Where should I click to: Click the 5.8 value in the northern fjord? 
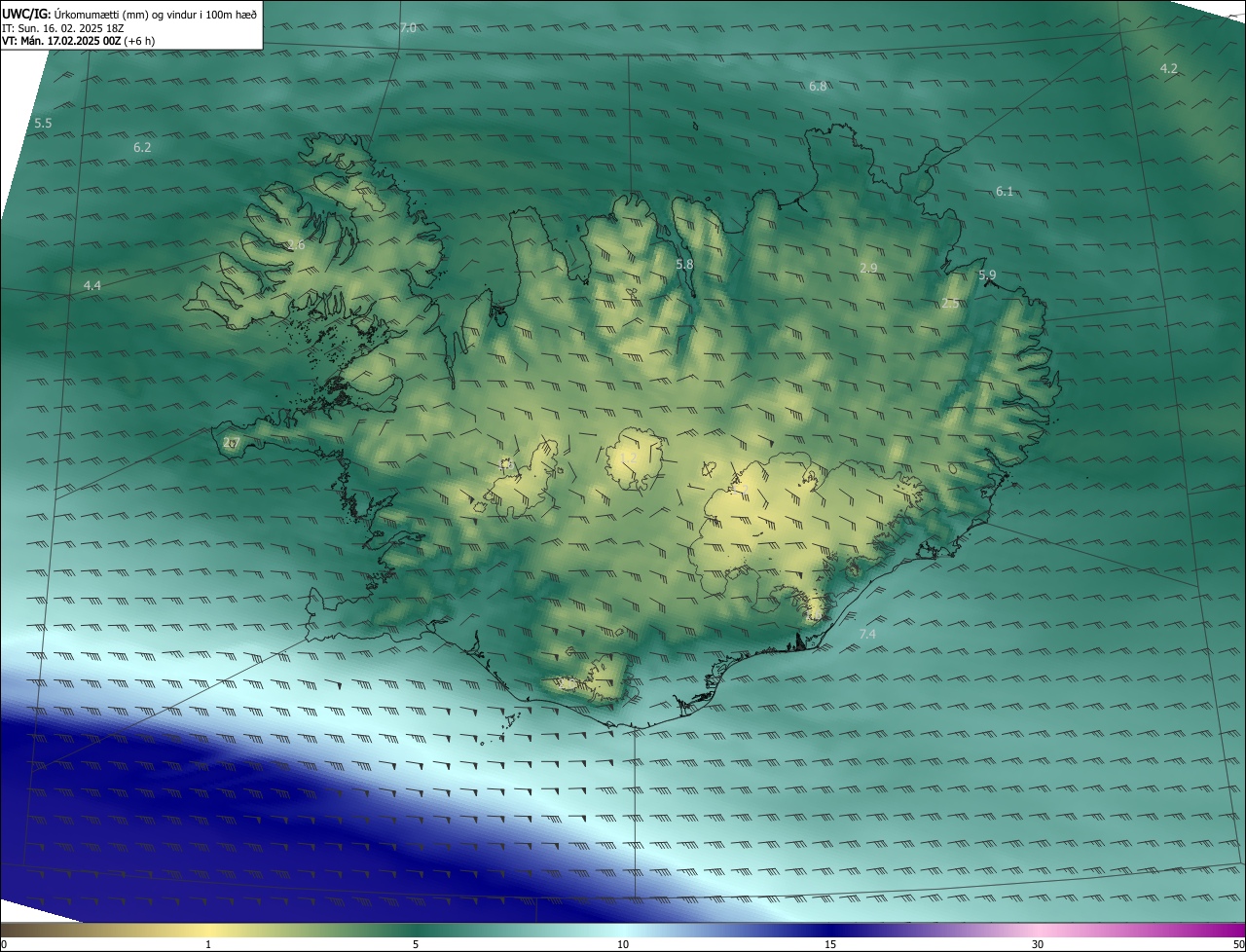click(x=684, y=264)
